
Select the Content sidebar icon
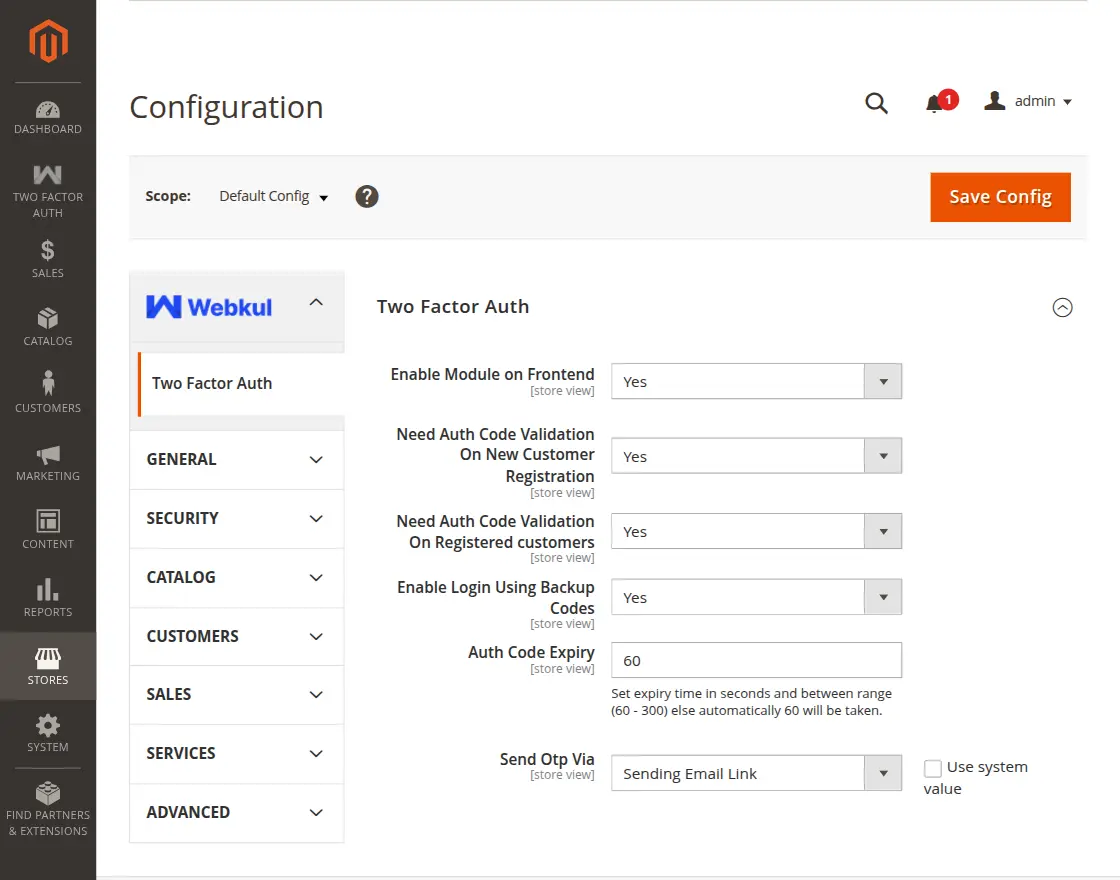point(47,527)
